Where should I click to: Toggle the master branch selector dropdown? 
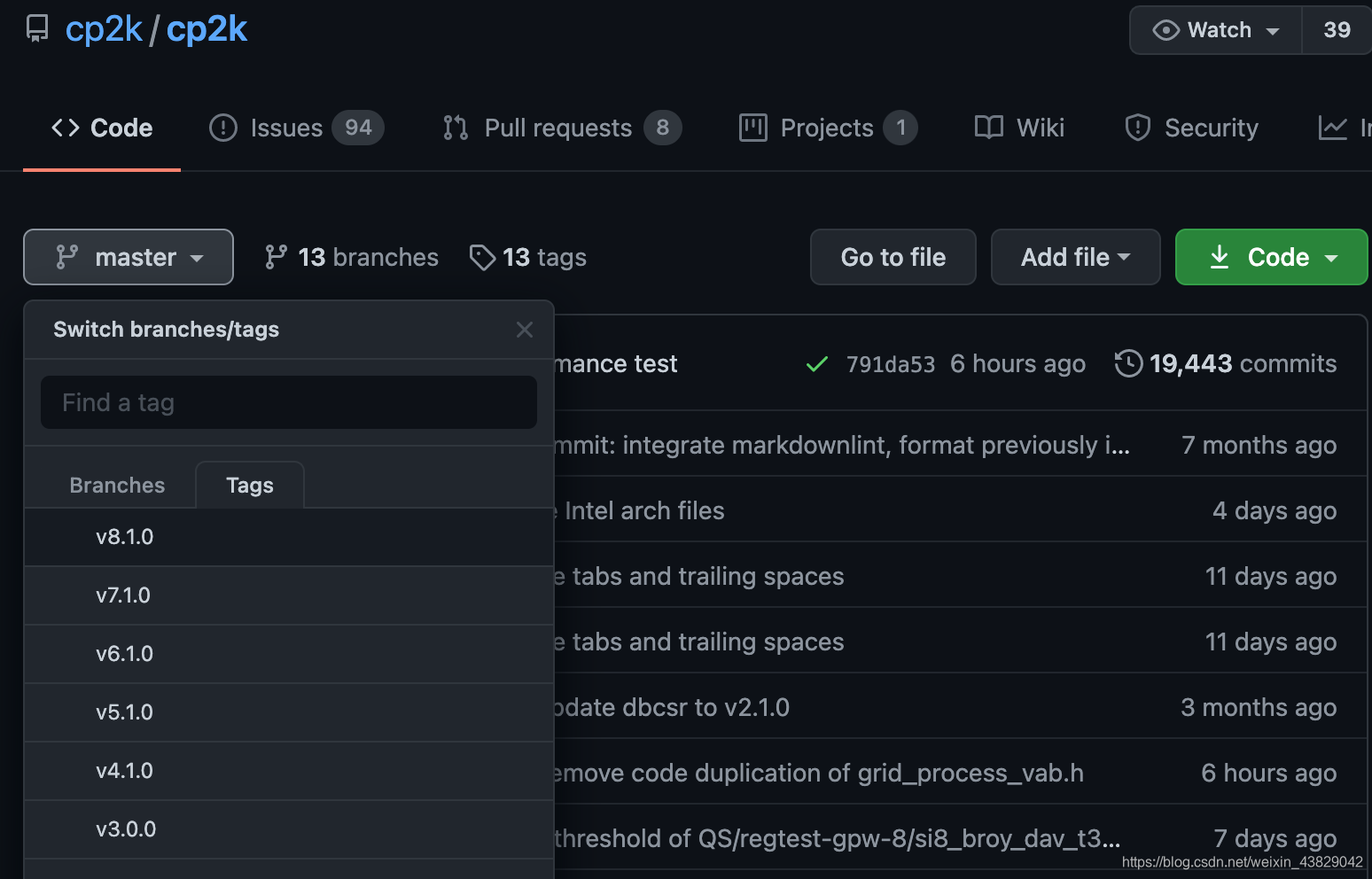tap(129, 257)
